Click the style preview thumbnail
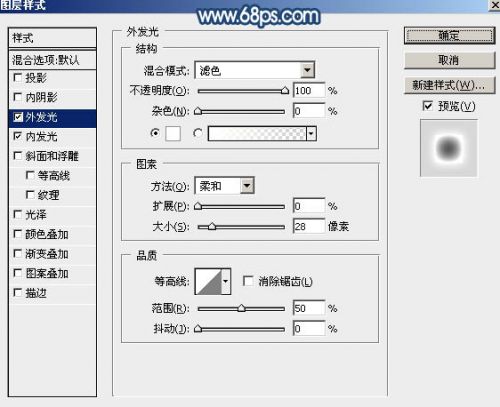Viewport: 500px width, 407px height. (x=449, y=148)
